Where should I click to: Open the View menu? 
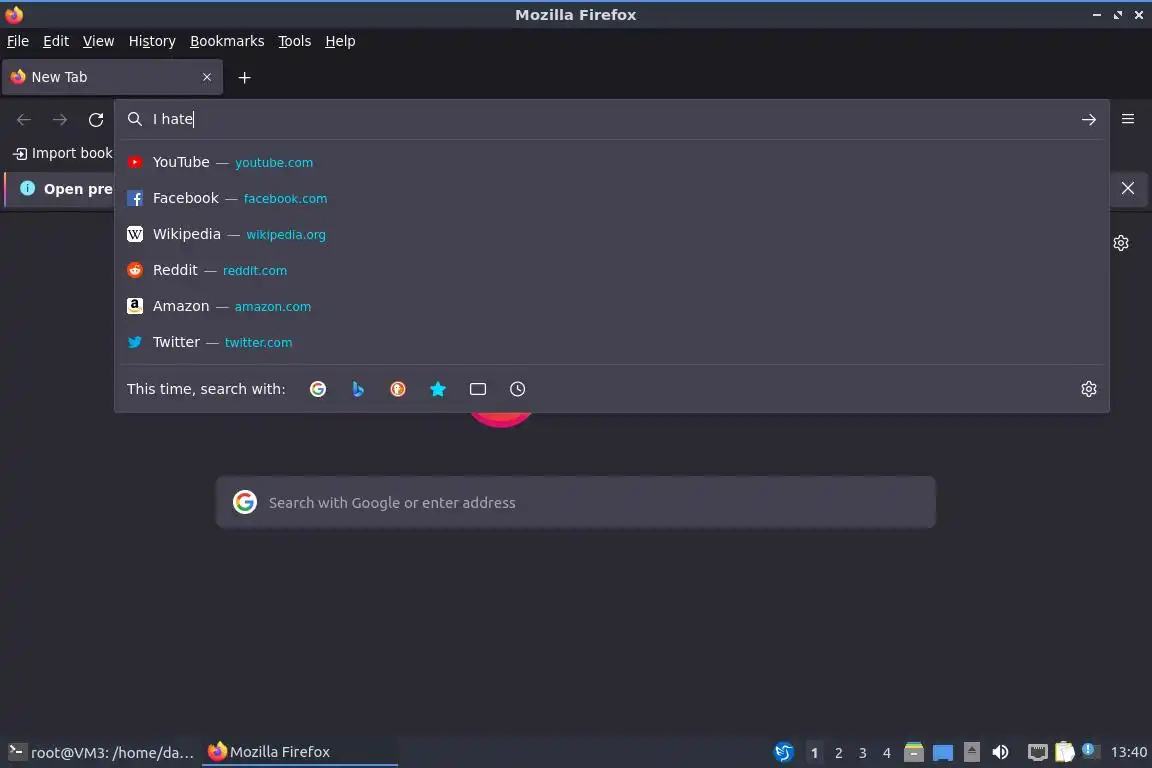pos(98,41)
